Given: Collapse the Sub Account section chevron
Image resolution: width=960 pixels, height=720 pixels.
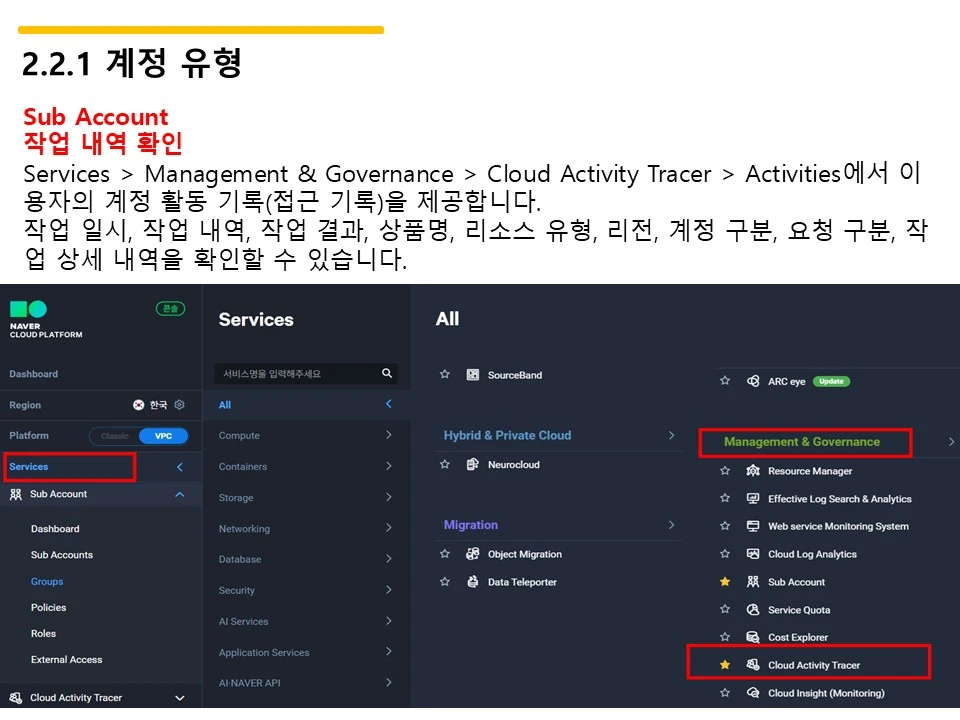Looking at the screenshot, I should point(179,493).
